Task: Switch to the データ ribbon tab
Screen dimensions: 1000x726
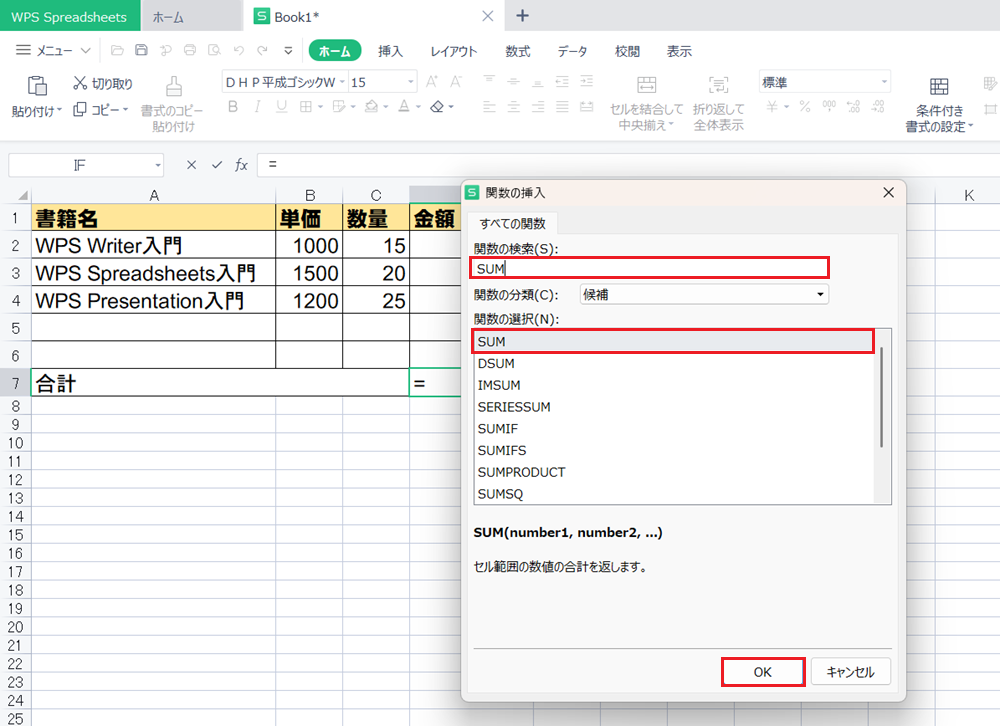Action: click(572, 51)
